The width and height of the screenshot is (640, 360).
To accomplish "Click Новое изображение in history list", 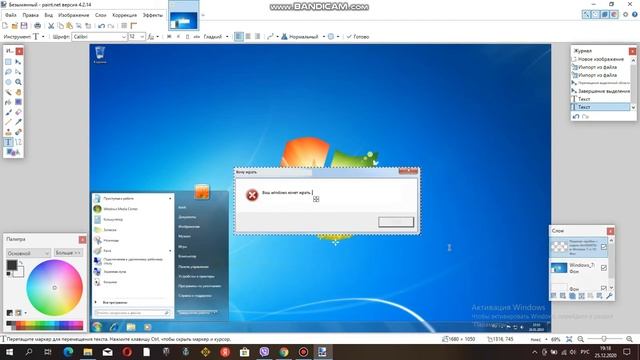I will tap(600, 59).
